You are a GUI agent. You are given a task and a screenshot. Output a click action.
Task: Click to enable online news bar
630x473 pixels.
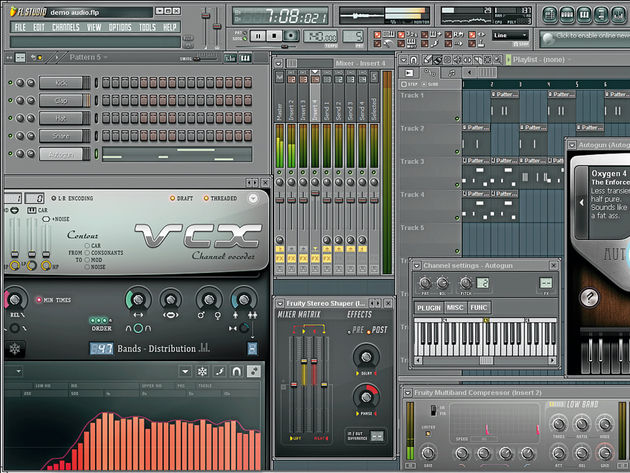point(585,38)
